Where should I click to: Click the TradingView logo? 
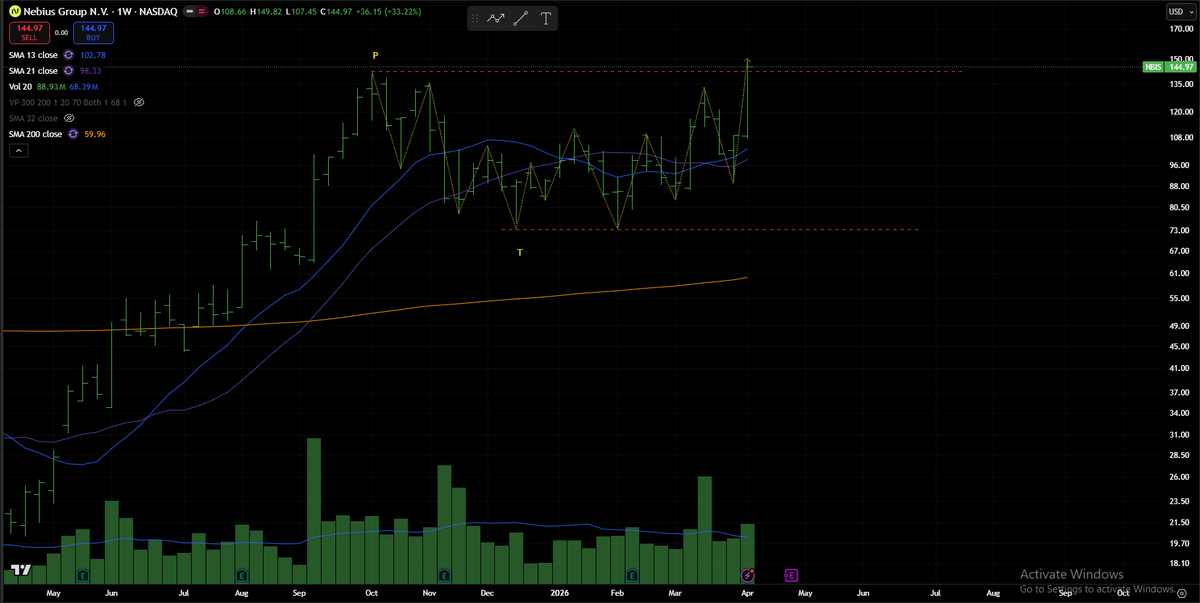tap(19, 571)
